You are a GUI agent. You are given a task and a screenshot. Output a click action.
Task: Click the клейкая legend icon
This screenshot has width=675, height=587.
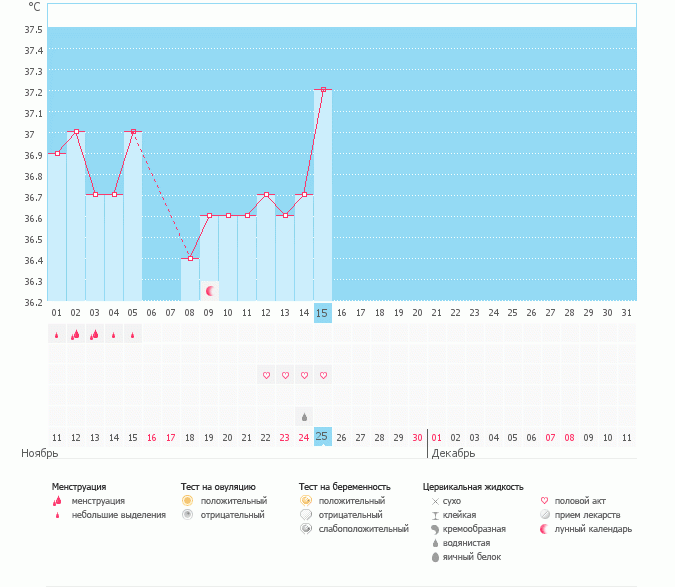pyautogui.click(x=435, y=516)
